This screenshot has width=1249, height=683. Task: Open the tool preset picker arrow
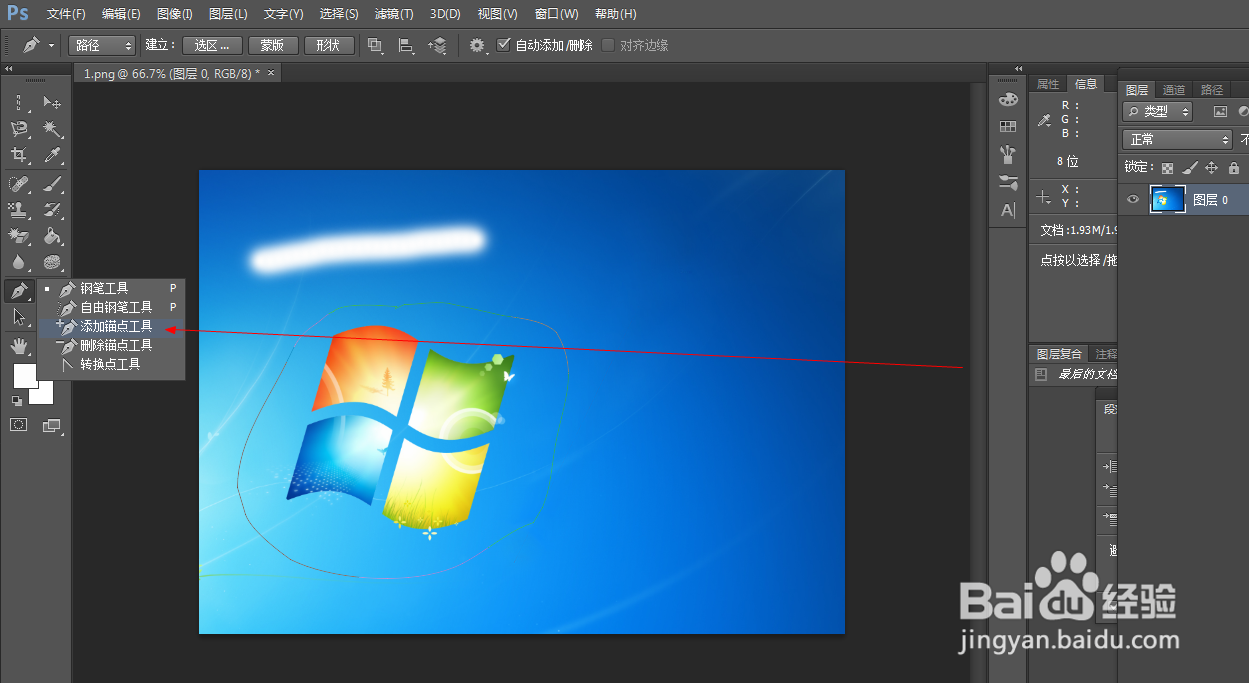point(51,46)
